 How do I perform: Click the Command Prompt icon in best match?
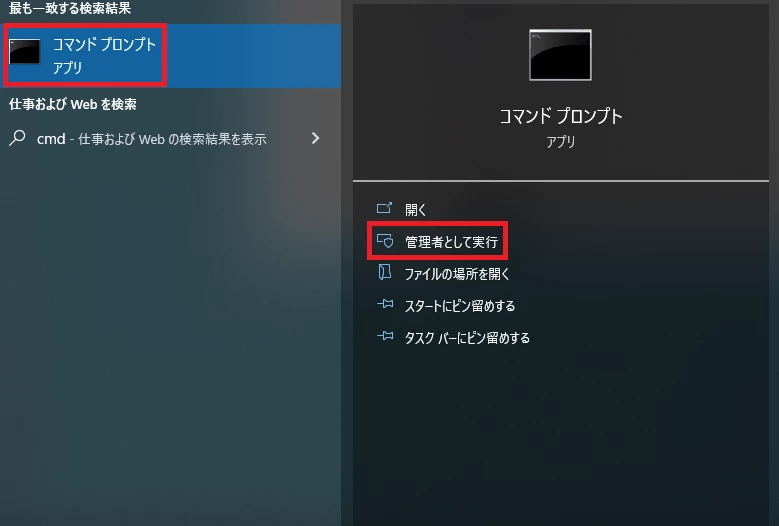(x=24, y=52)
